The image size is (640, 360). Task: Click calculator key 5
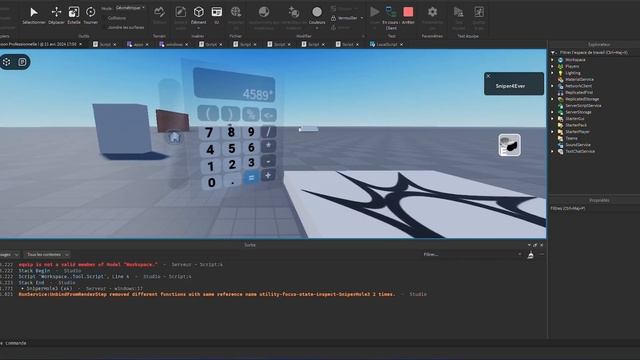231,148
